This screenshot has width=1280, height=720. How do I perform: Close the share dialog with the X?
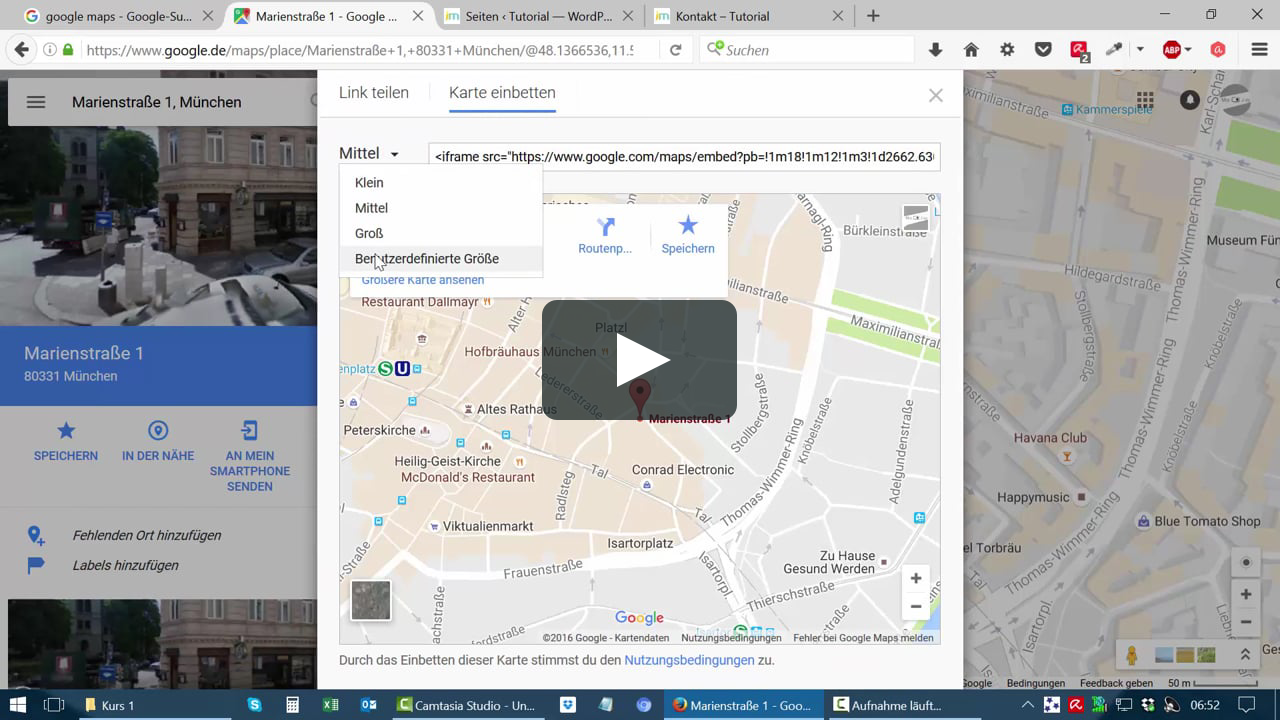[x=936, y=95]
